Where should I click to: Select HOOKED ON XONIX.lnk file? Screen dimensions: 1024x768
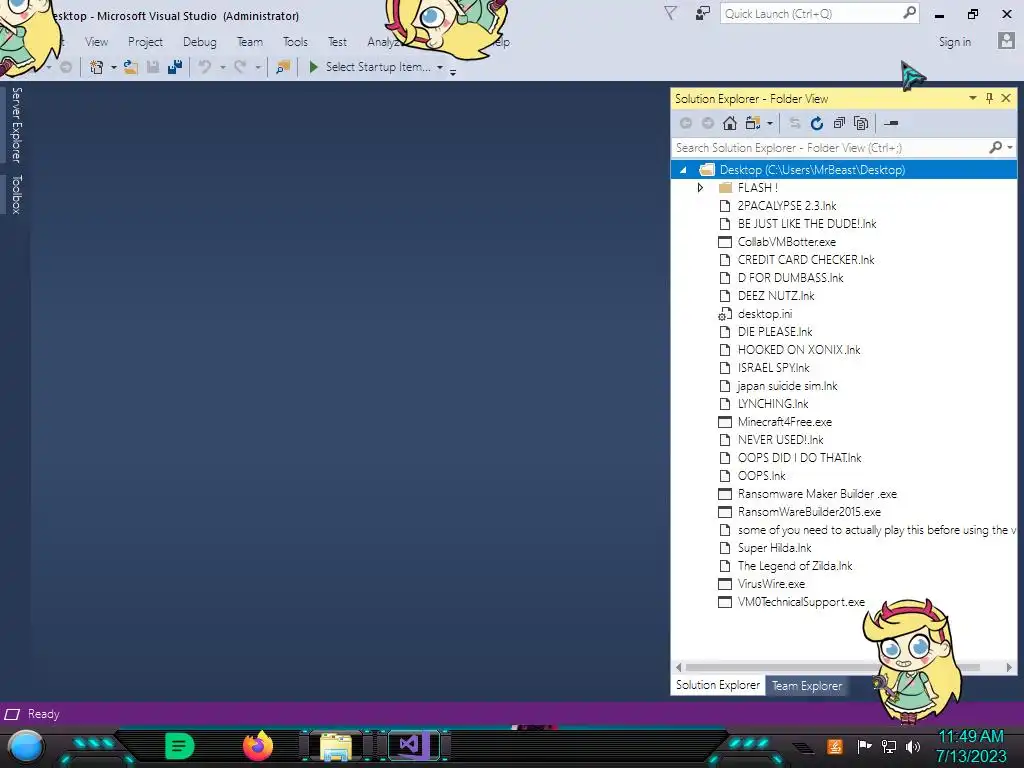pyautogui.click(x=799, y=350)
